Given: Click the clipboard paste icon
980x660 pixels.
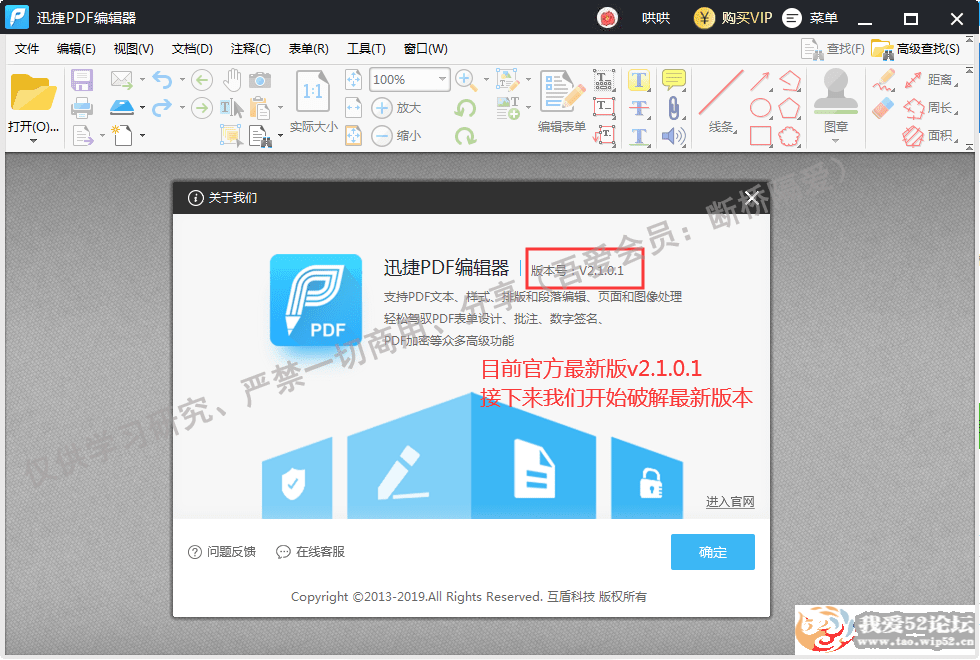Looking at the screenshot, I should 260,108.
